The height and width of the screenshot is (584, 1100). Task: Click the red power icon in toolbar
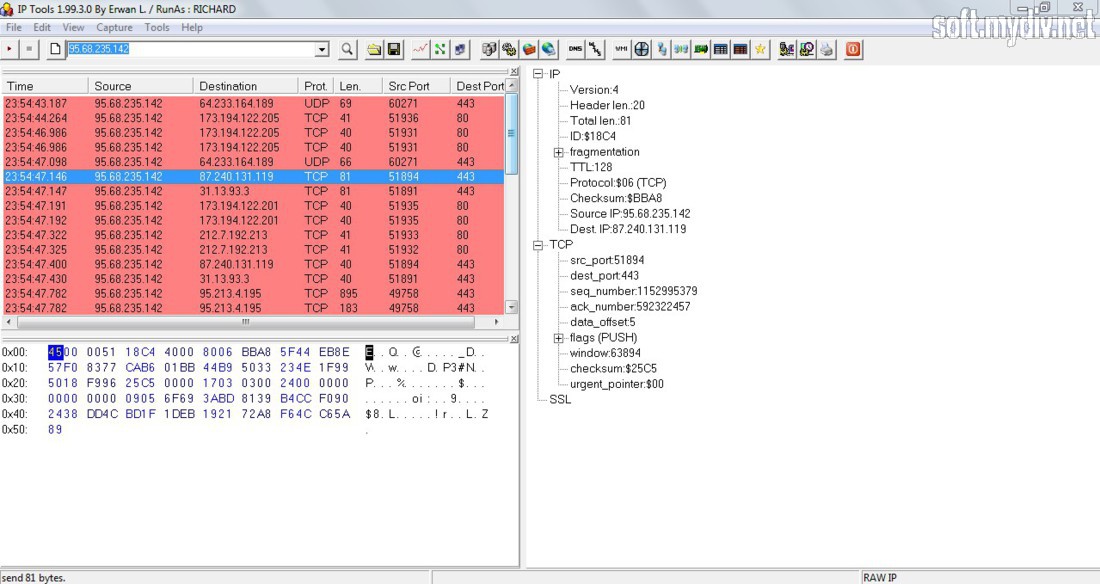pos(853,49)
